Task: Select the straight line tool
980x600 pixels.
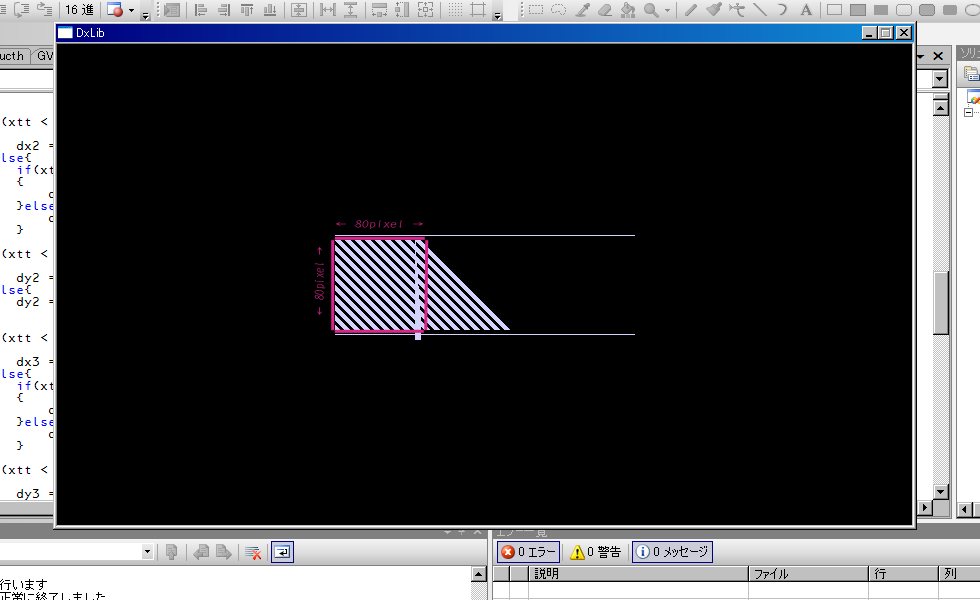Action: [x=760, y=10]
